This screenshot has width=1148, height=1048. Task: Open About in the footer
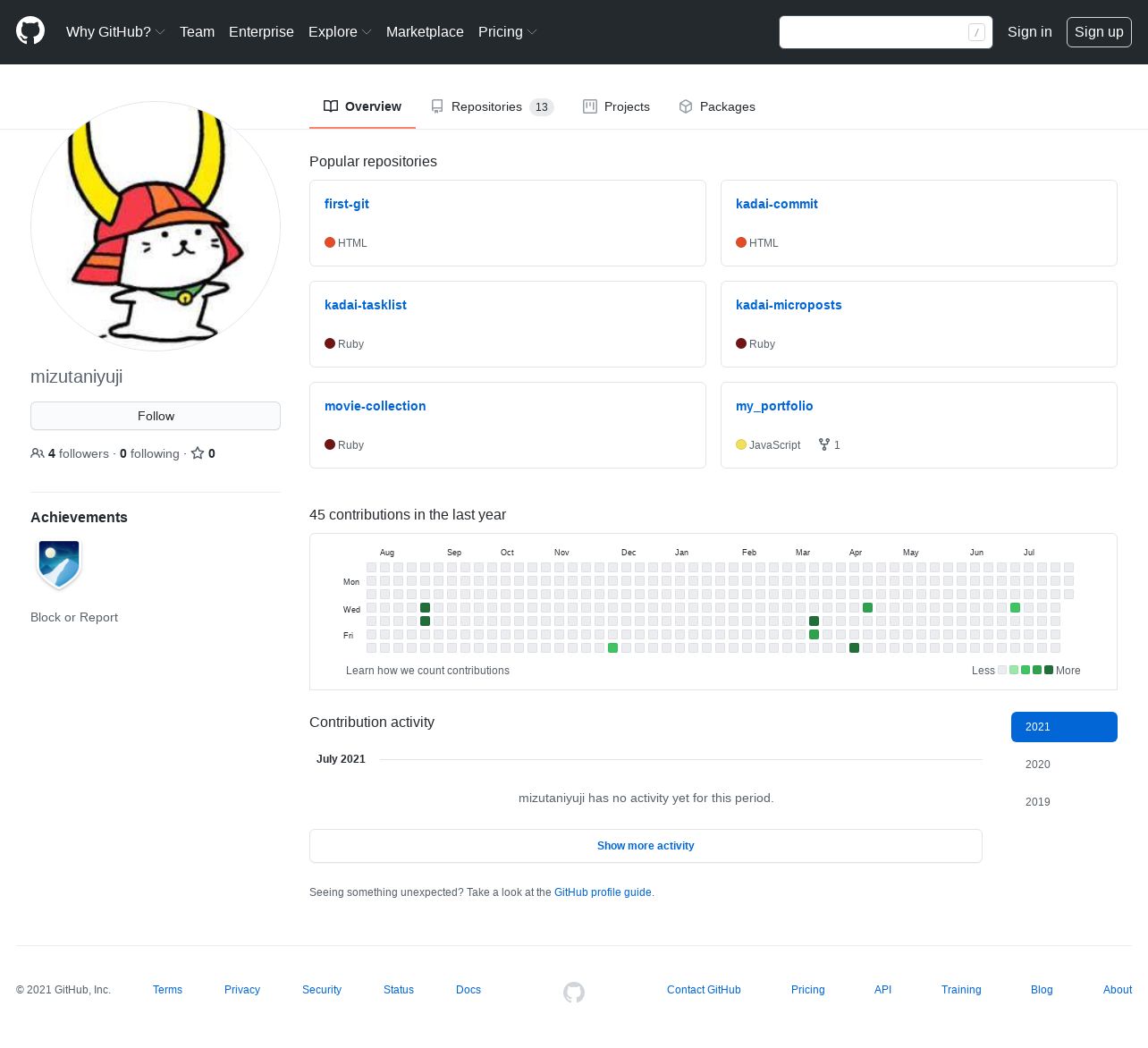tap(1118, 990)
